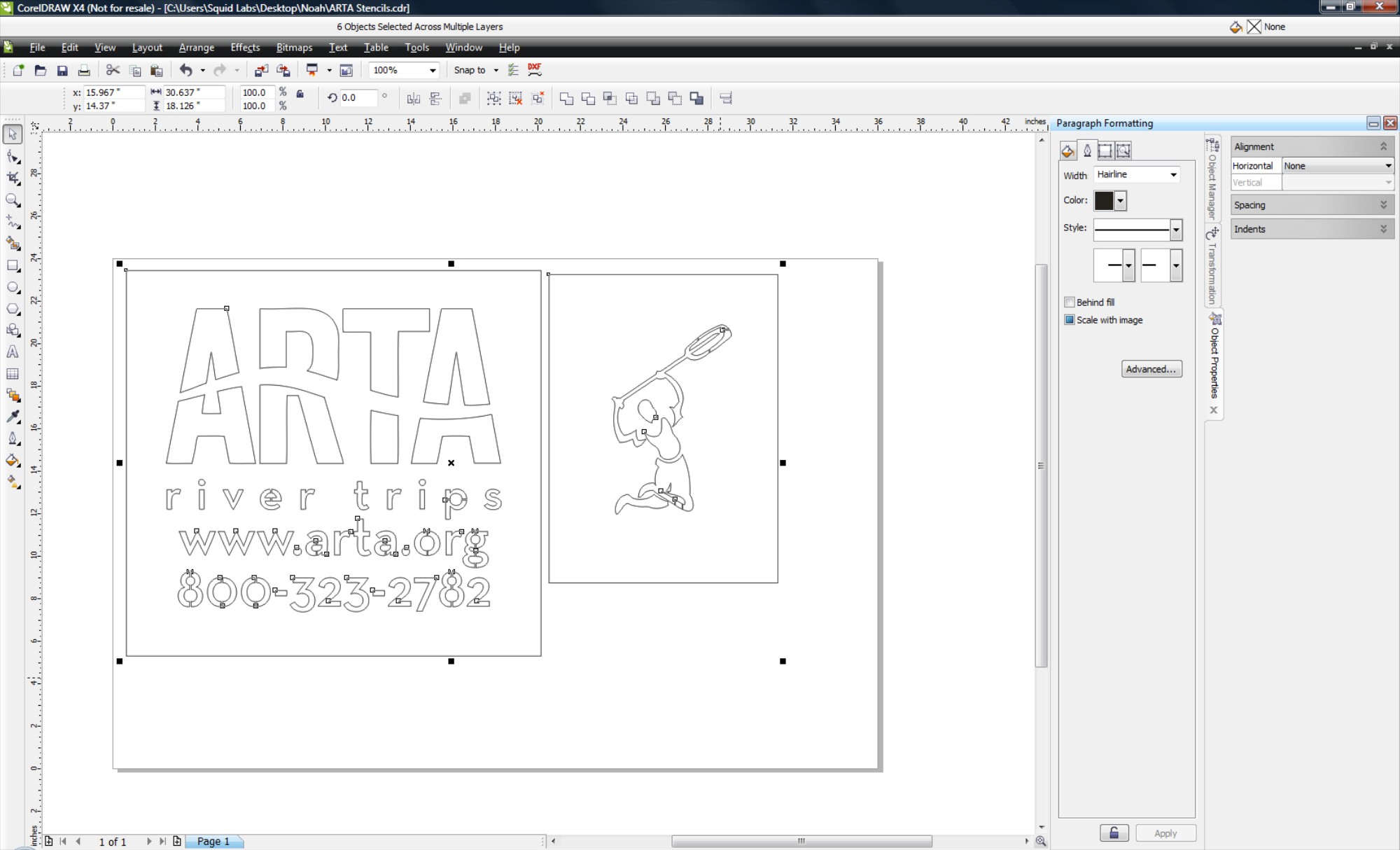Click the Intersect shapes icon

(x=610, y=99)
